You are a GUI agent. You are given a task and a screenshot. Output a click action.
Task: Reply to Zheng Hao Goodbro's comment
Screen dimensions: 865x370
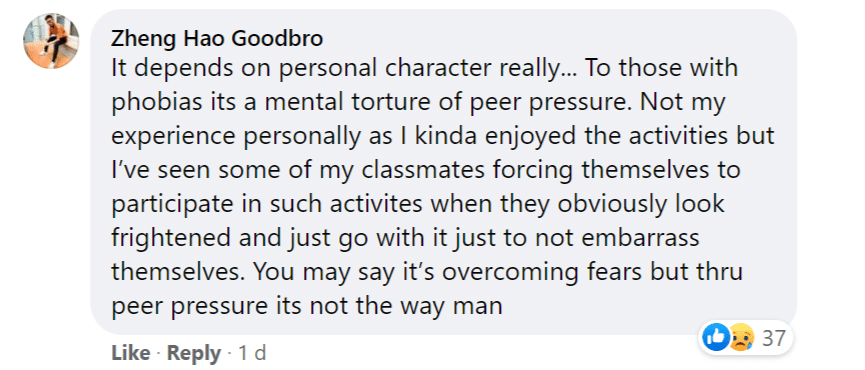[194, 353]
